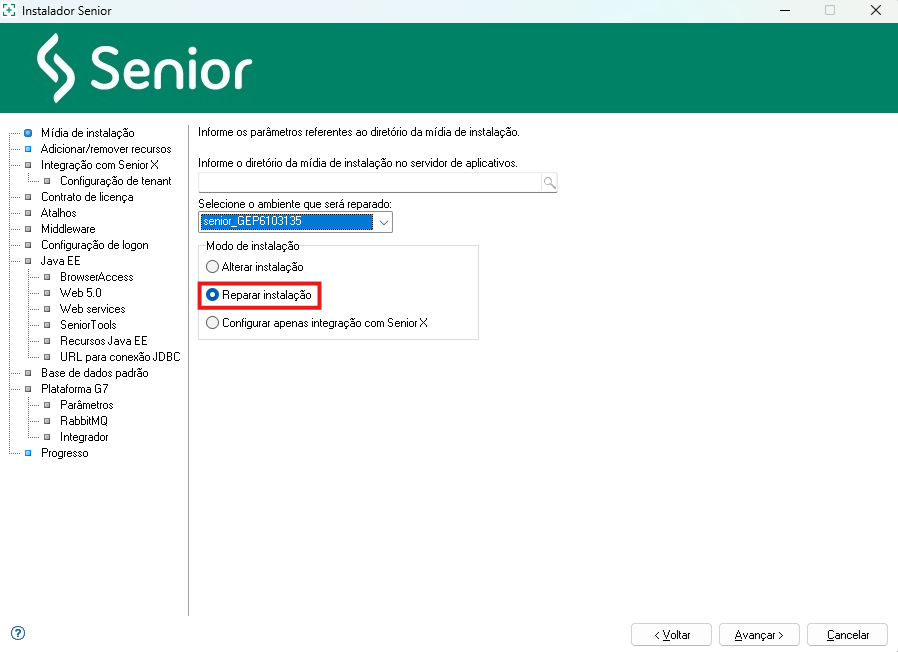Open the environment dropdown arrow
This screenshot has width=898, height=652.
[x=384, y=222]
